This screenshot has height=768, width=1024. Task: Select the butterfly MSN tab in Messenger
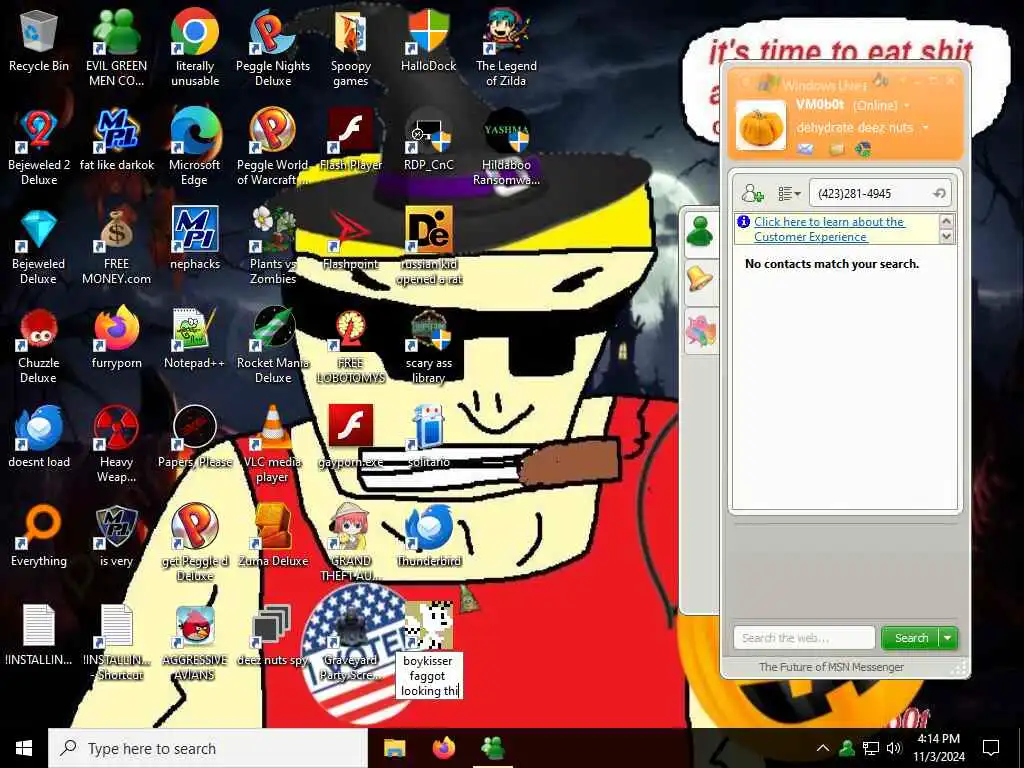coord(700,332)
